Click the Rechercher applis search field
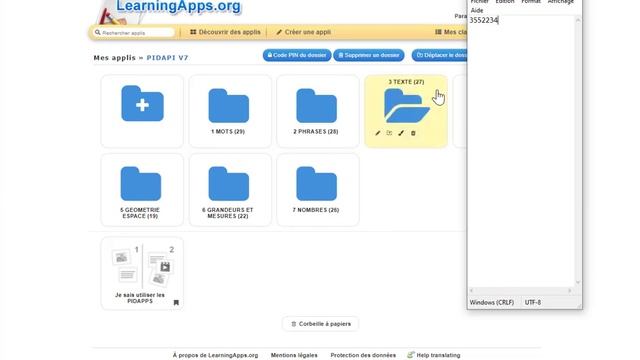 click(135, 32)
